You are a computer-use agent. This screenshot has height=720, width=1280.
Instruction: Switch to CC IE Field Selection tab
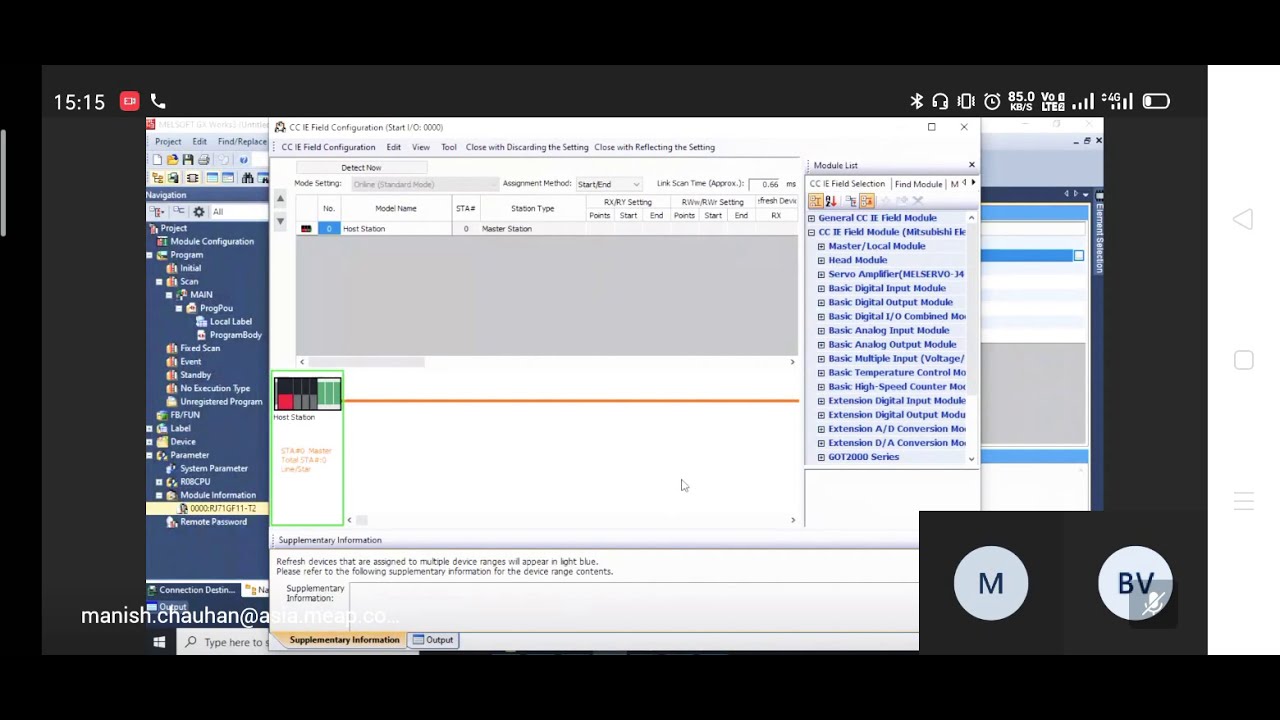pyautogui.click(x=847, y=184)
